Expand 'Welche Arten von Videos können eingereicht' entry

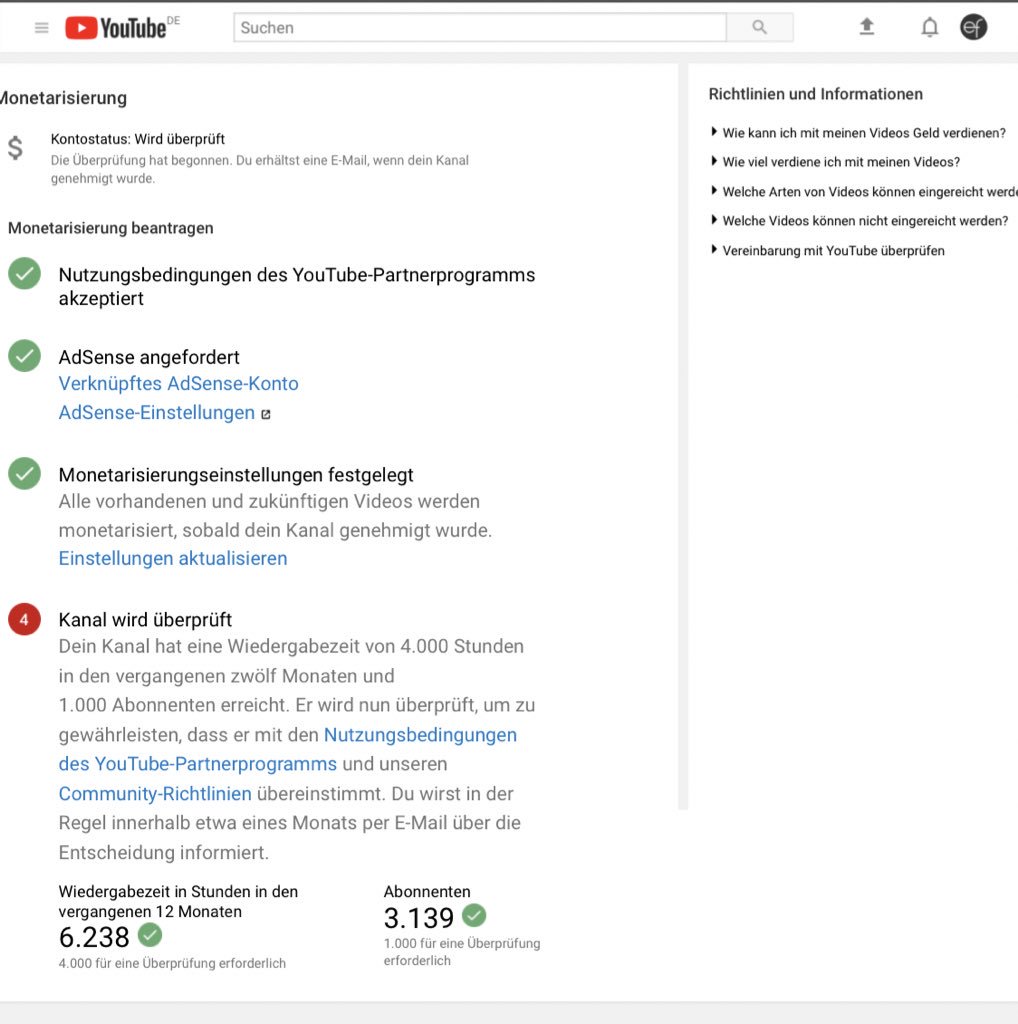click(x=864, y=191)
